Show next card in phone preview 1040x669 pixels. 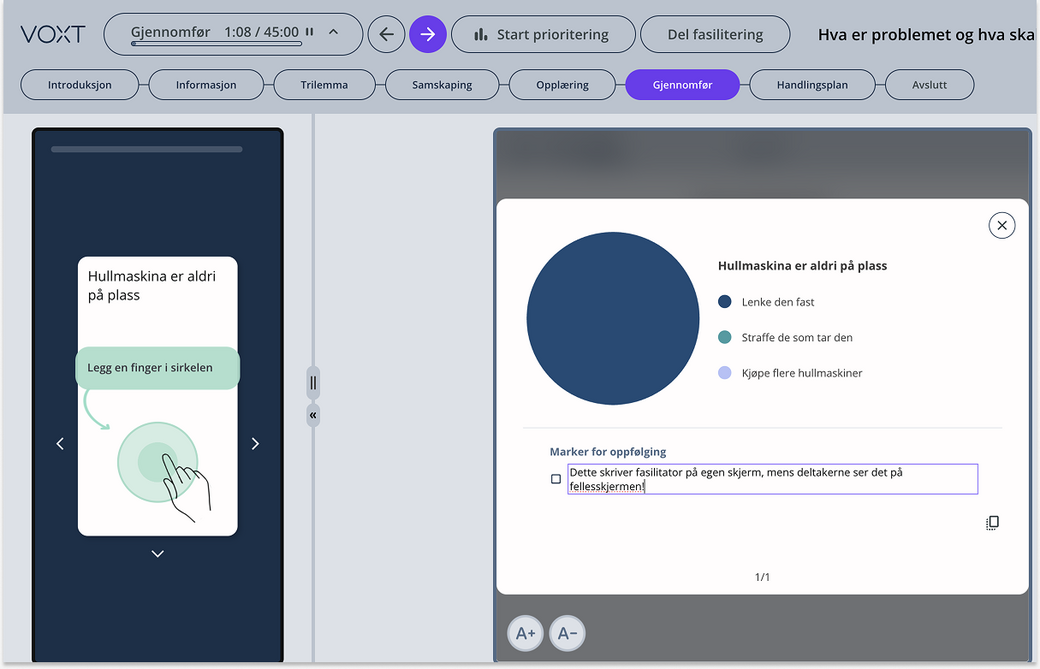click(x=255, y=444)
